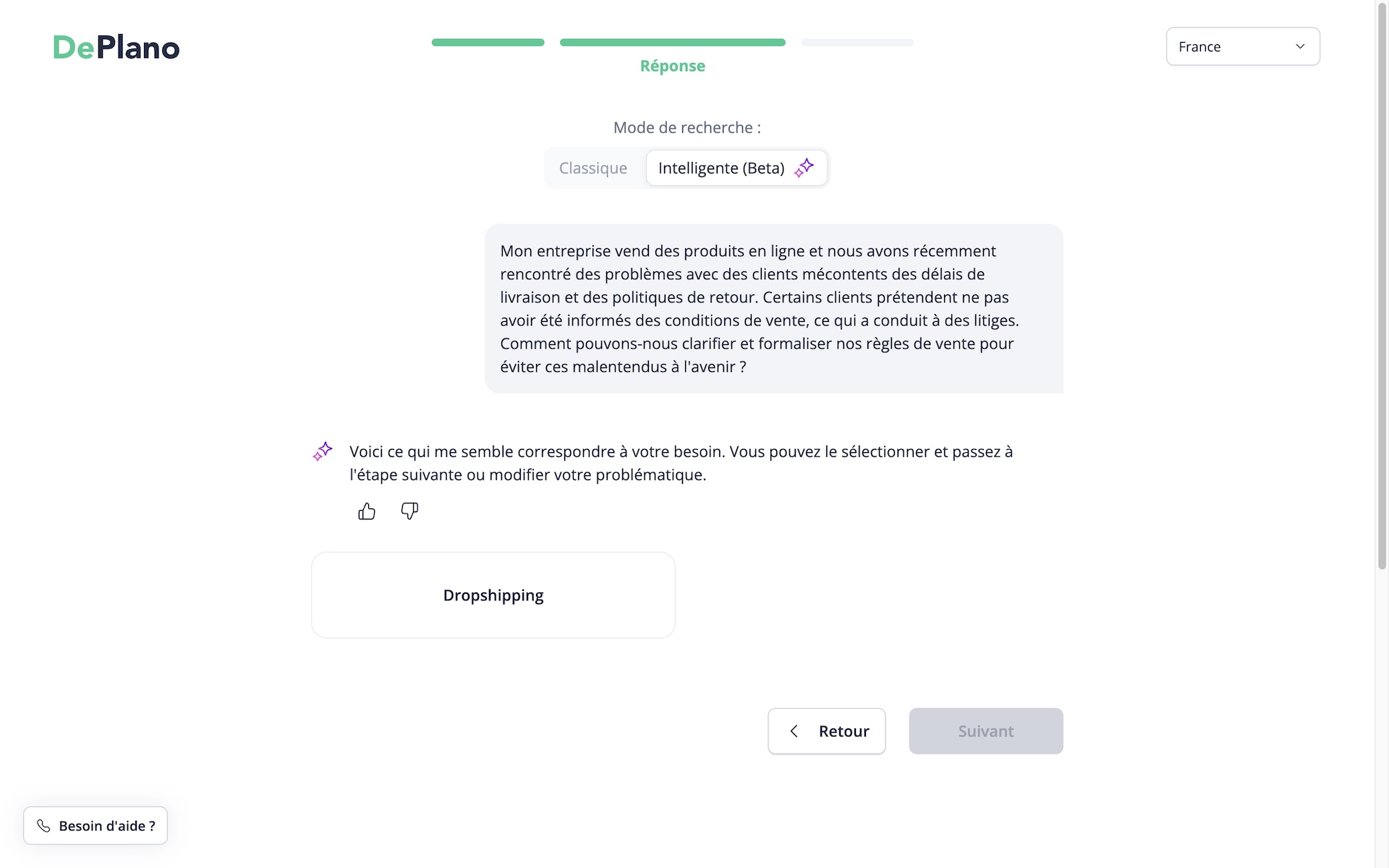Select the Dropshipping suggestion card
1389x868 pixels.
[493, 595]
